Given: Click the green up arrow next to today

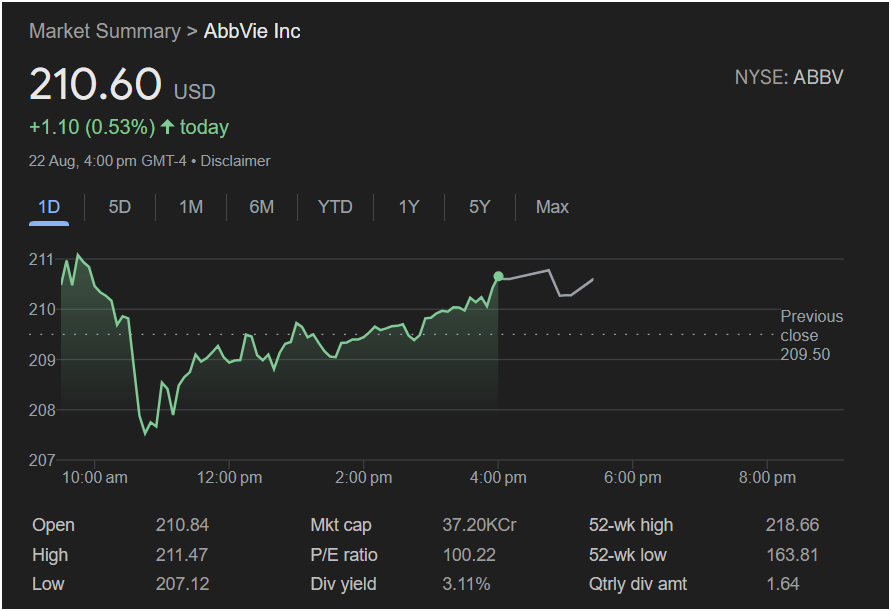Looking at the screenshot, I should tap(167, 127).
